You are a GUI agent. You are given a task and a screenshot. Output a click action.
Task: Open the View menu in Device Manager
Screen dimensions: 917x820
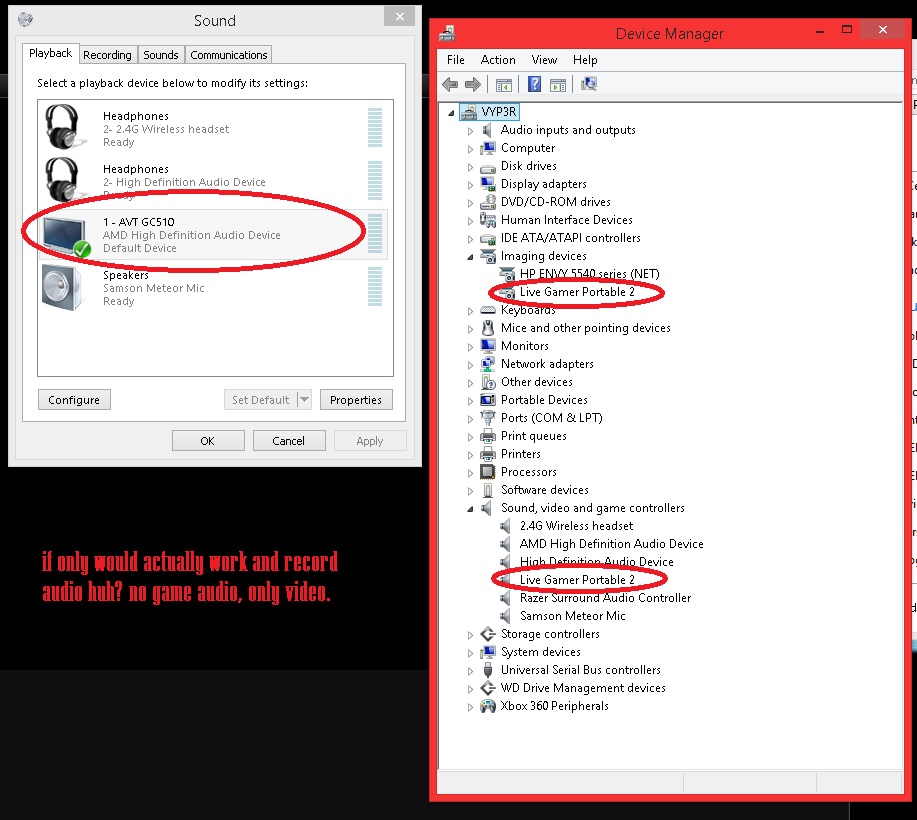click(x=544, y=60)
